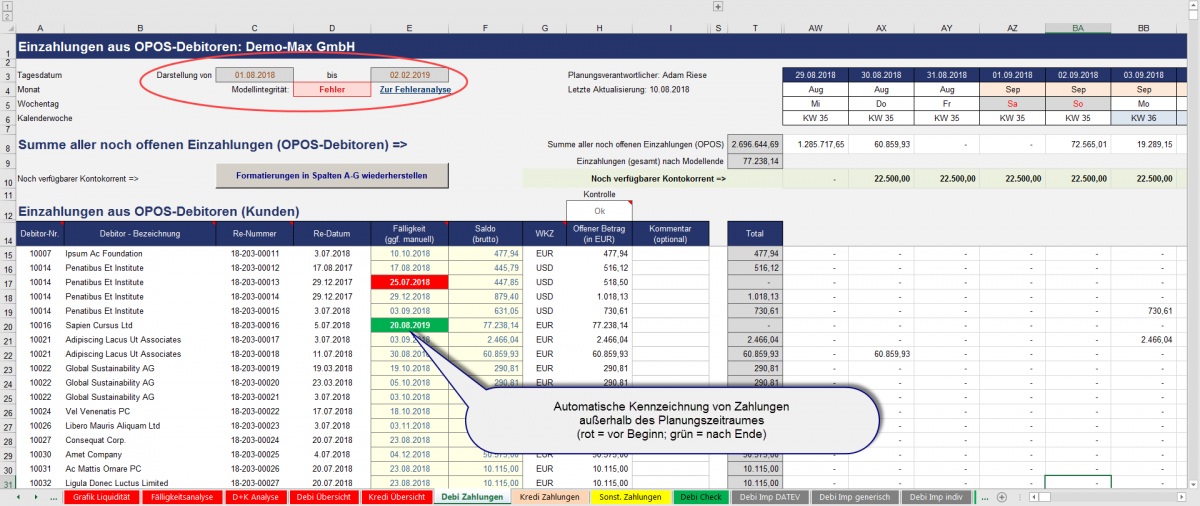Click the select-all corner of the sheet
Image resolution: width=1200 pixels, height=506 pixels.
(x=8, y=28)
